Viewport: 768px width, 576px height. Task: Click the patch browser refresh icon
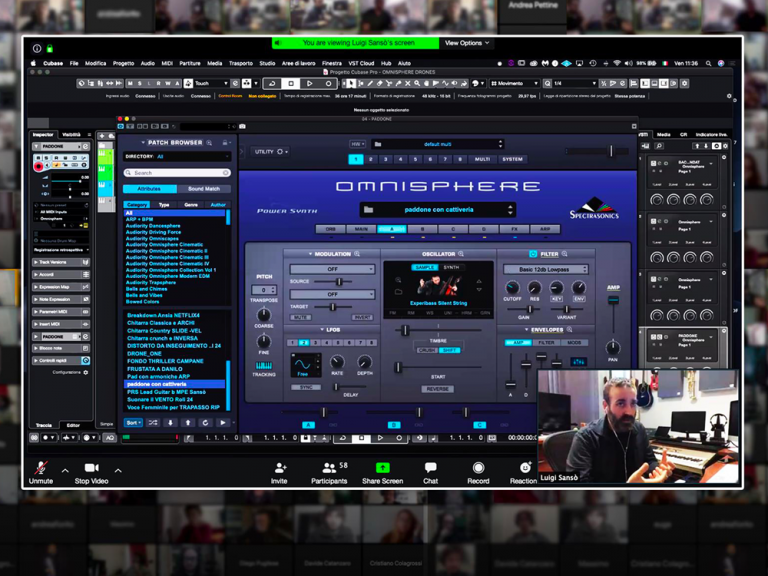point(205,422)
